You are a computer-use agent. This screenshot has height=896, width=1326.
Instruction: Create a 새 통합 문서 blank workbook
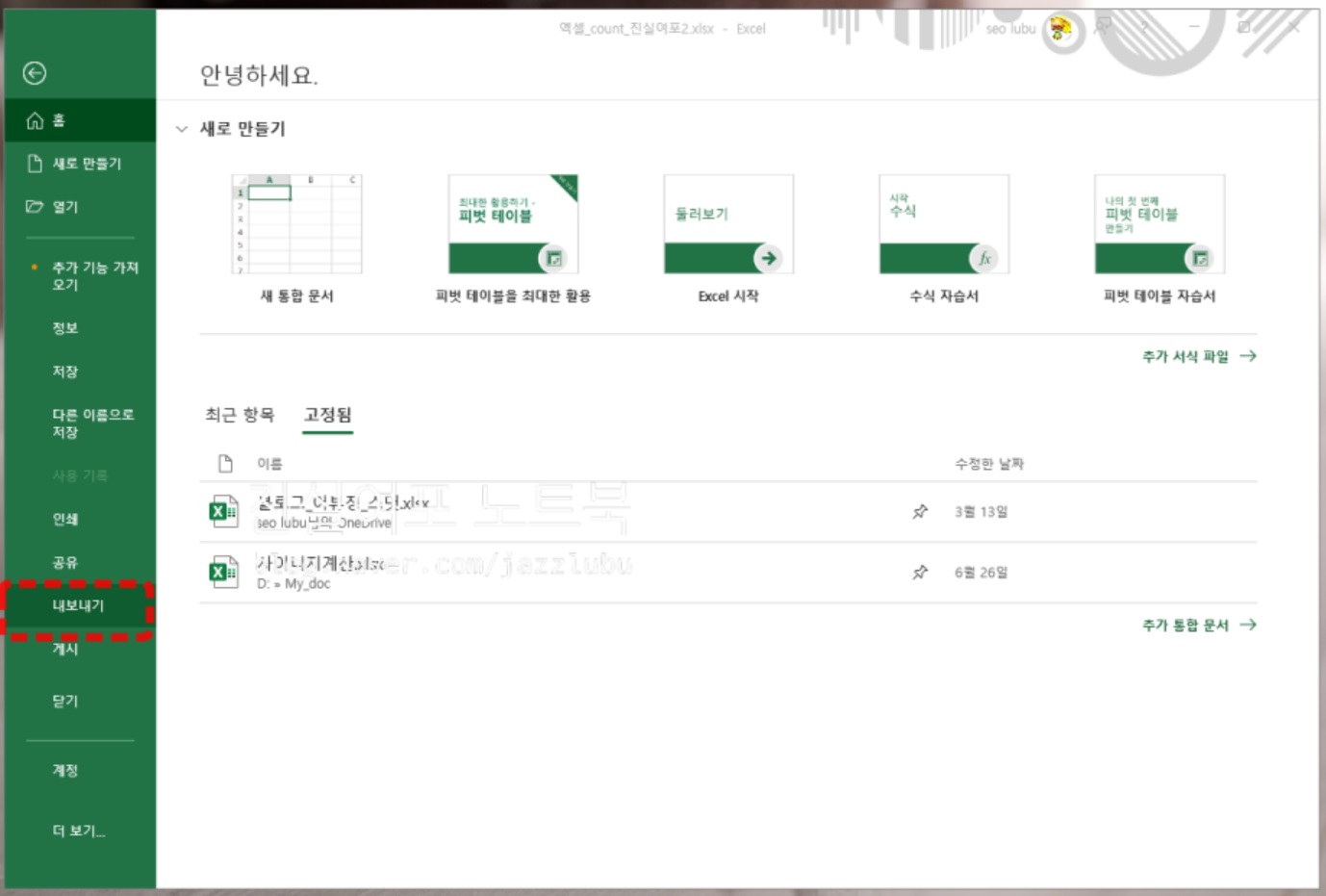coord(296,240)
